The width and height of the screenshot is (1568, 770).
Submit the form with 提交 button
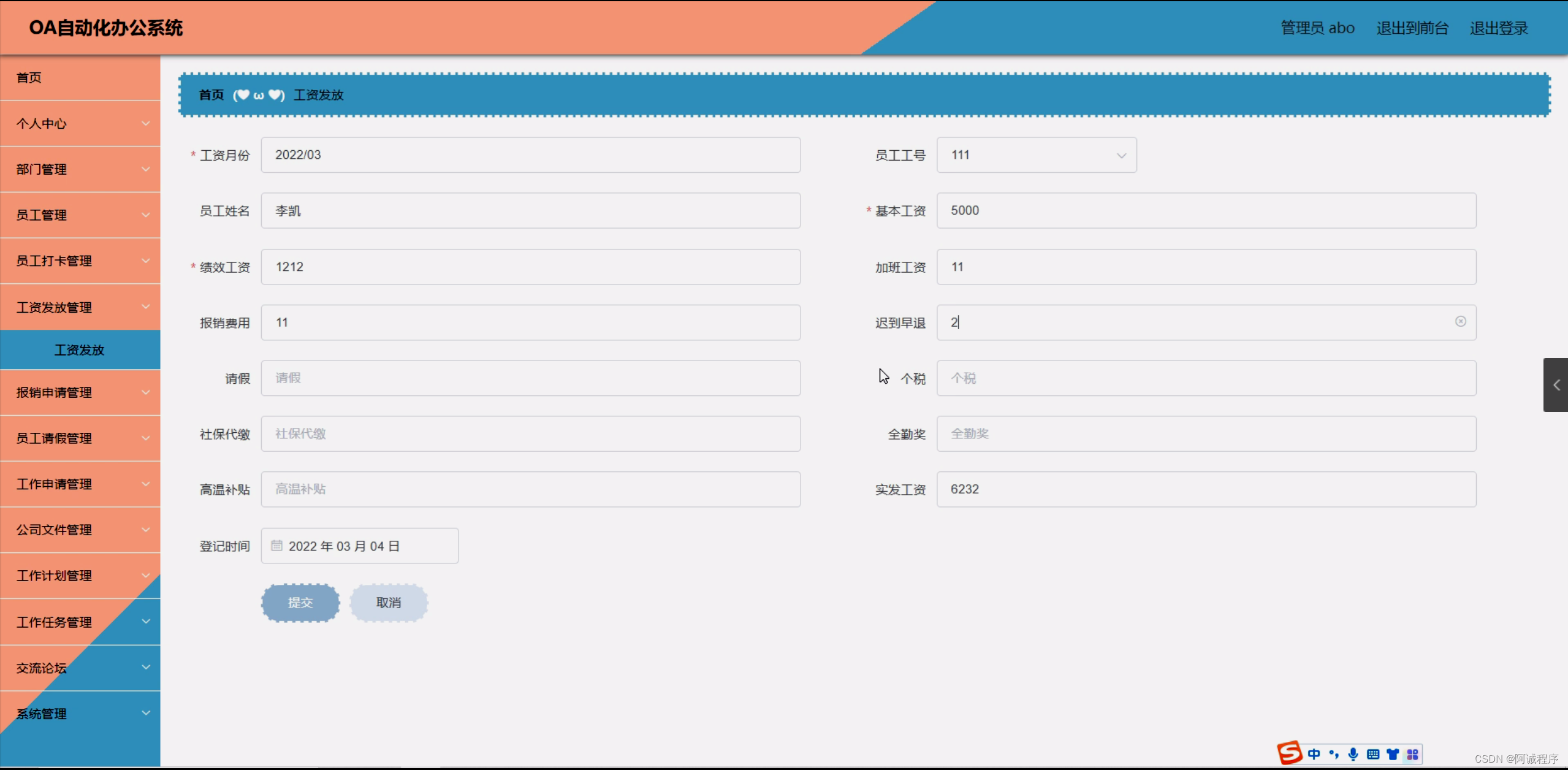300,603
